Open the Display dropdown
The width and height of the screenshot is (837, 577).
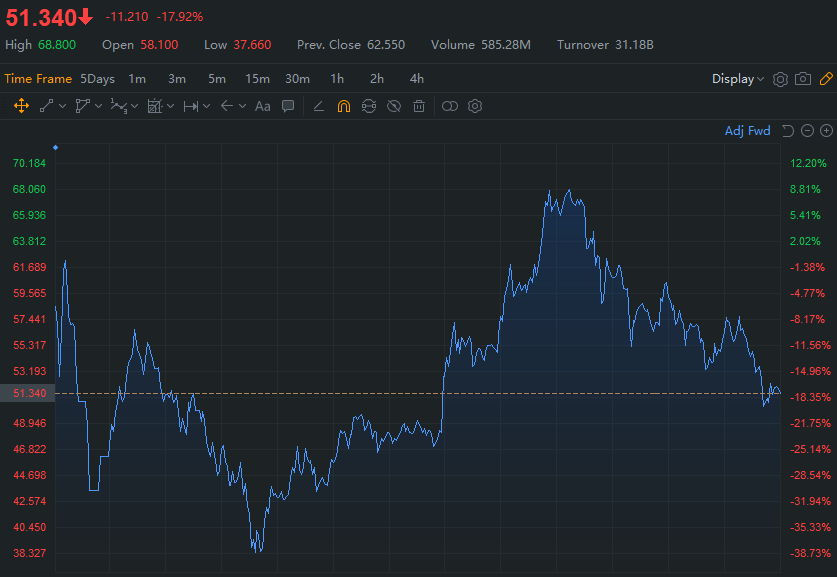click(x=738, y=79)
